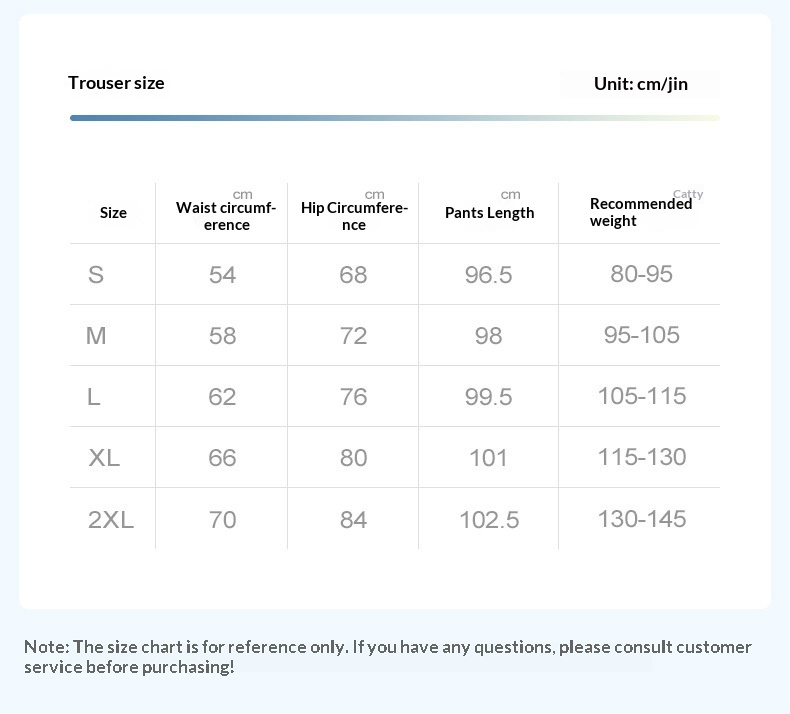790x714 pixels.
Task: Select the M size row label
Action: [x=96, y=336]
